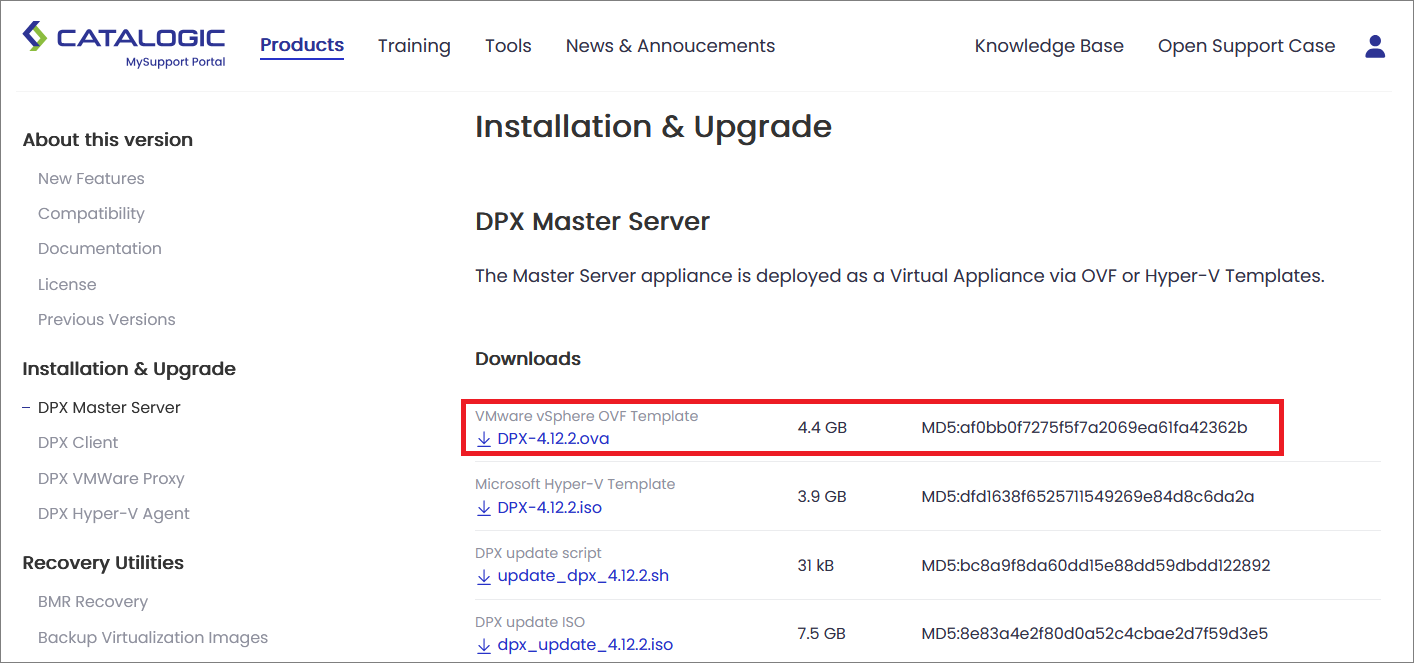This screenshot has height=663, width=1414.
Task: Open the user account profile icon
Action: coord(1375,46)
